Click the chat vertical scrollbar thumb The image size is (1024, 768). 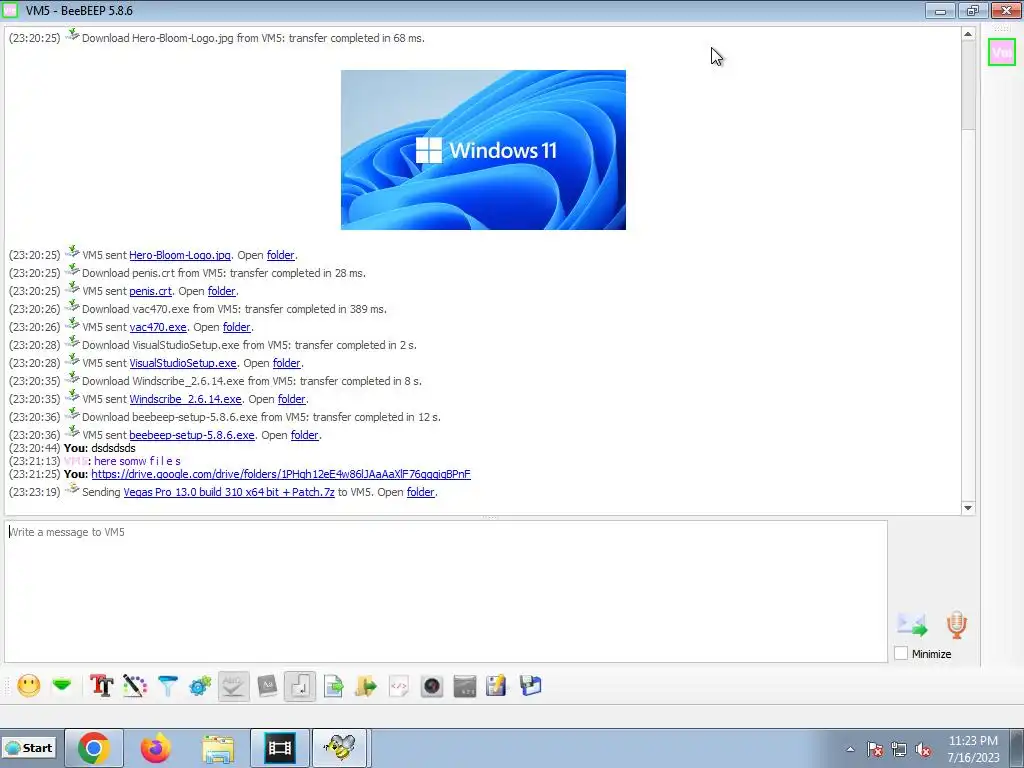(x=968, y=85)
